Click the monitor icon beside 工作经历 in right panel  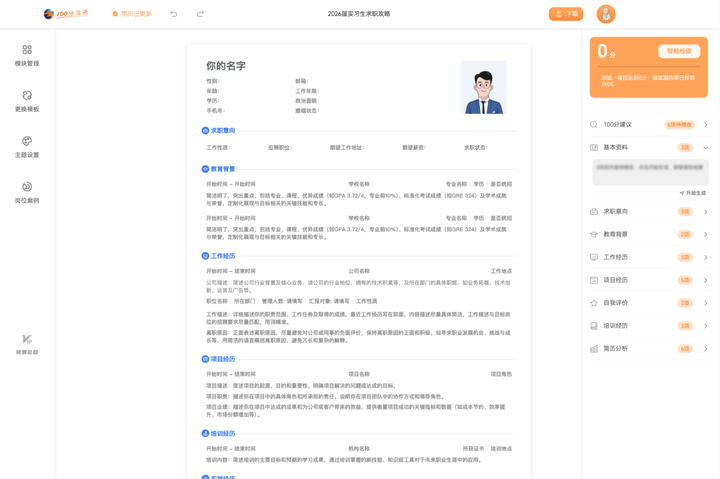(x=594, y=257)
